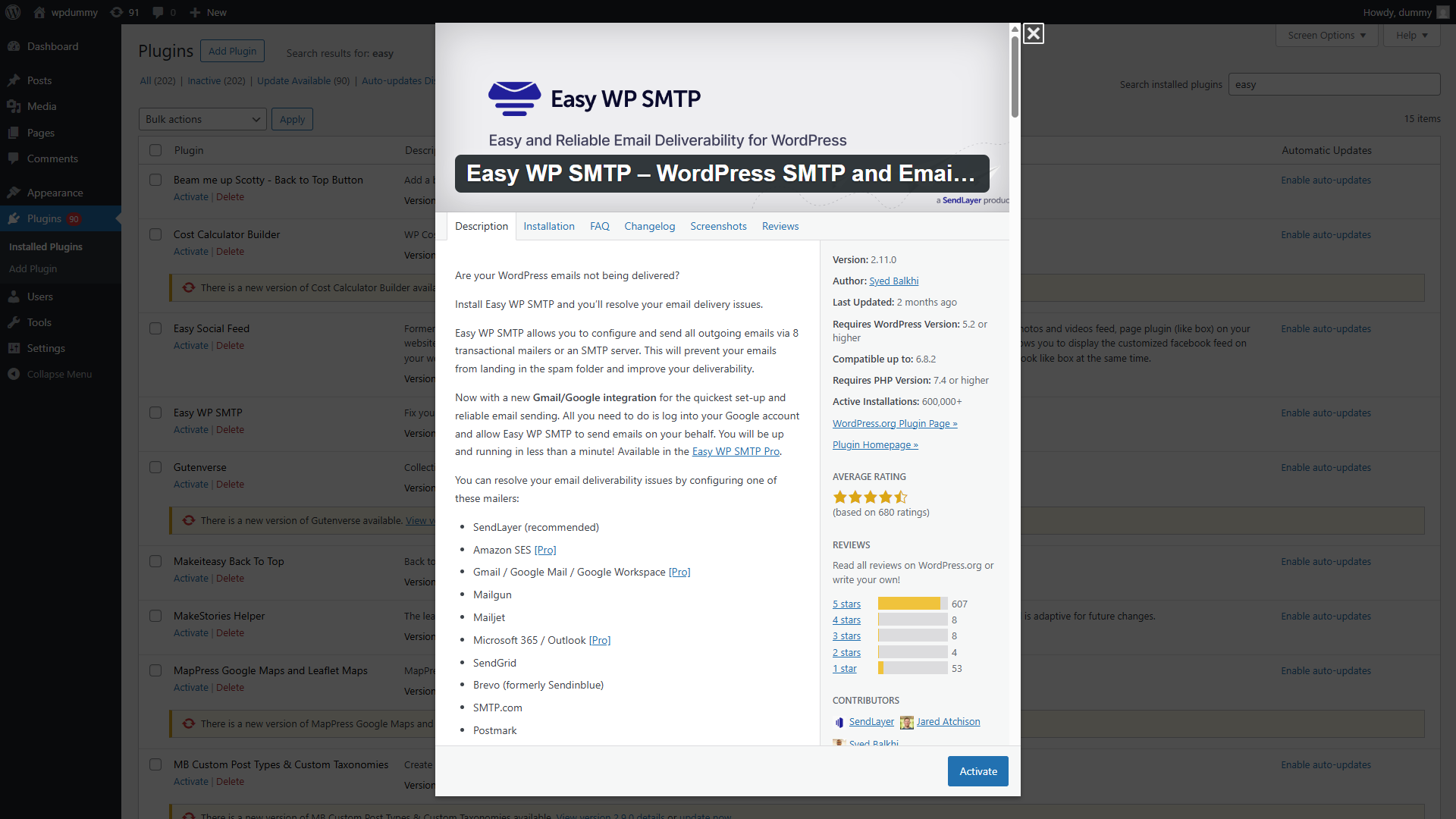Open Dashboard in sidebar menu
Viewport: 1456px width, 819px height.
[x=61, y=46]
